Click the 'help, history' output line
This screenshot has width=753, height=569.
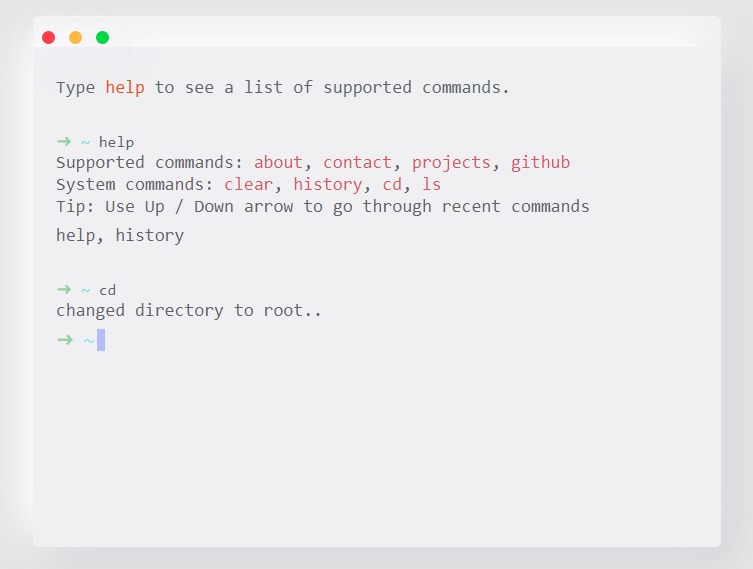pos(120,236)
